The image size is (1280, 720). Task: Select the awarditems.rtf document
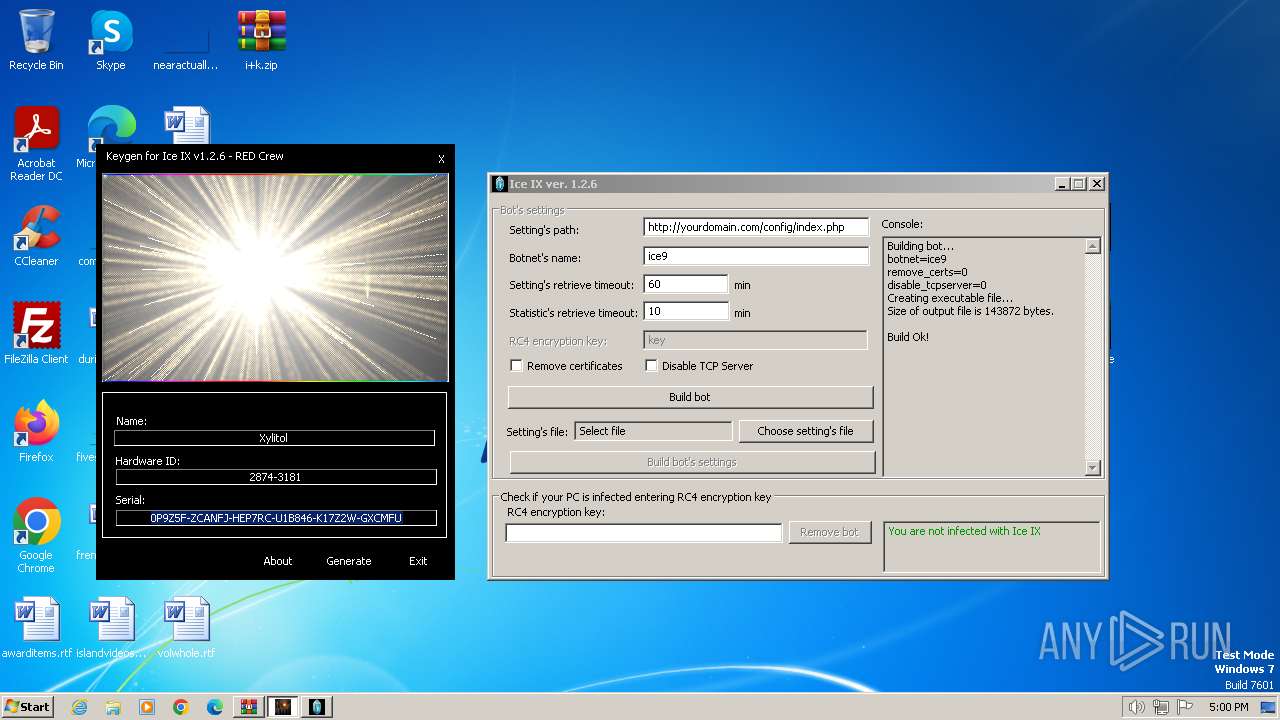[x=37, y=628]
